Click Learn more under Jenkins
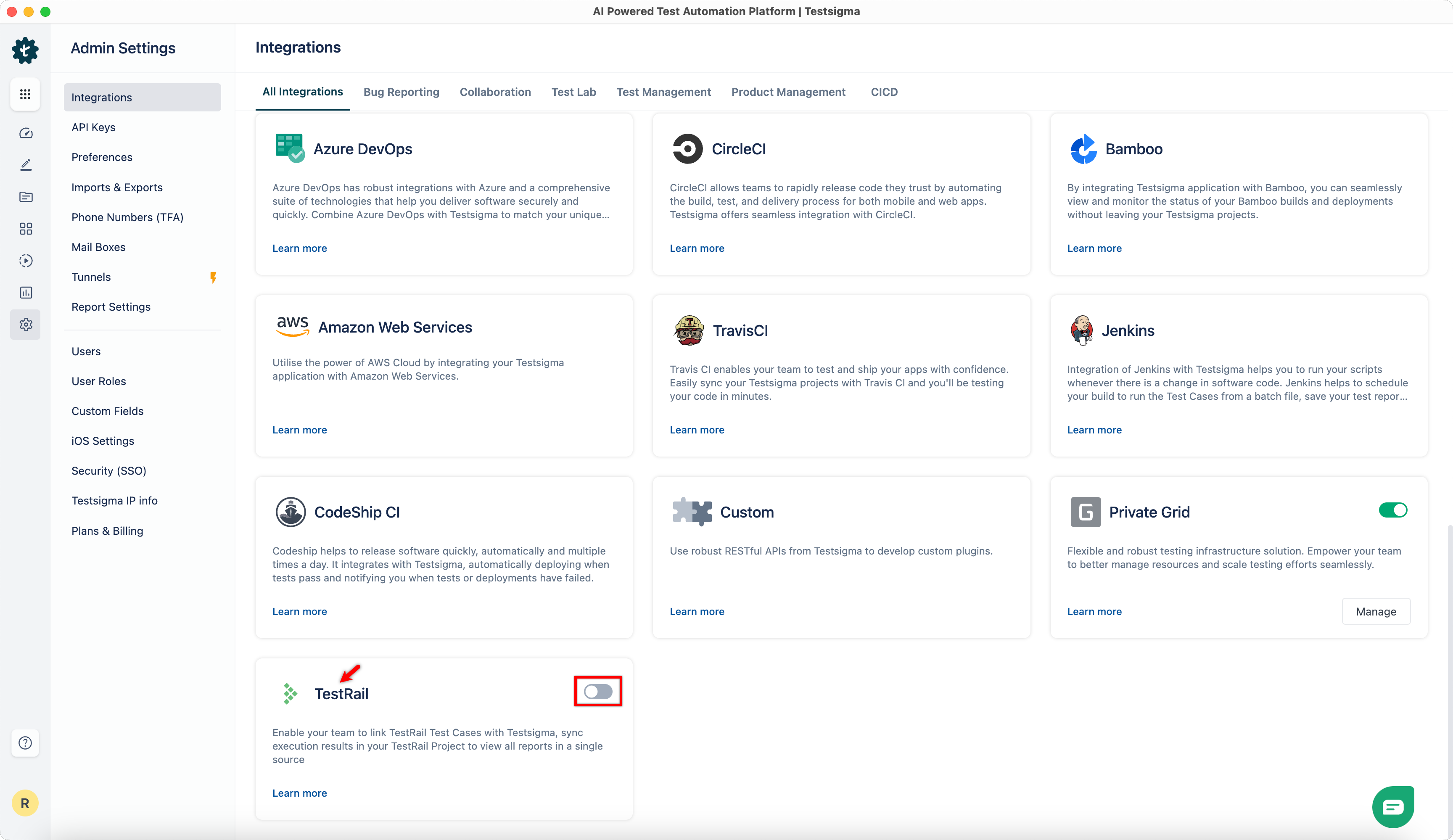 click(x=1094, y=430)
